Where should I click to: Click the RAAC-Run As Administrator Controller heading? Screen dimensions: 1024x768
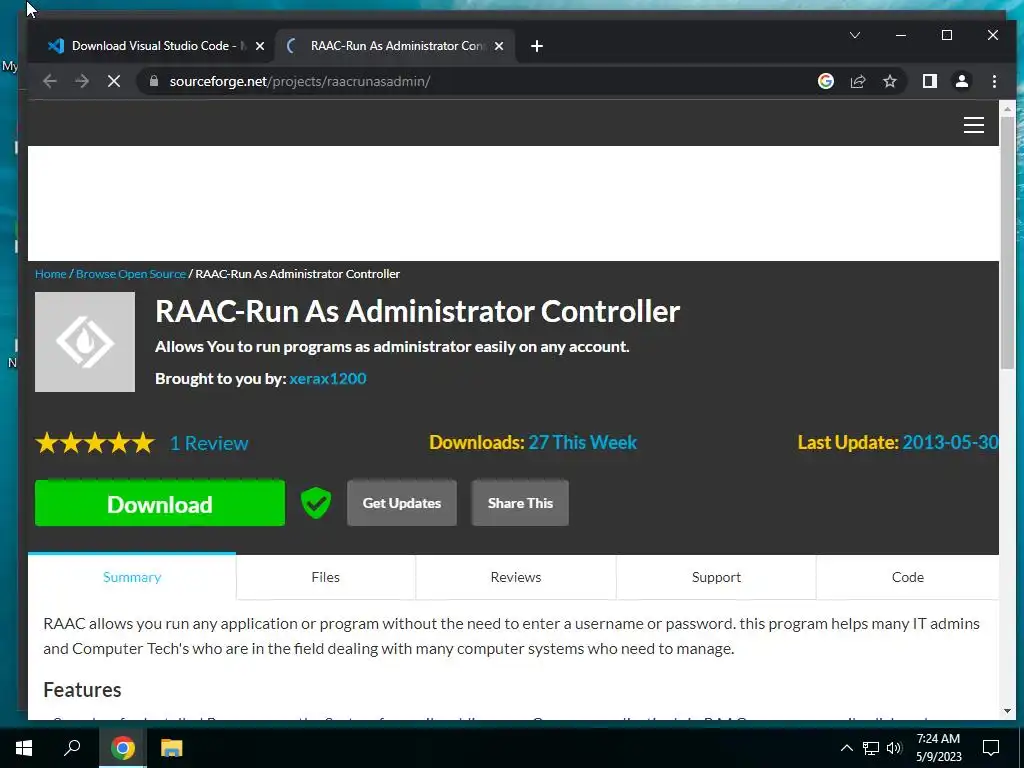pyautogui.click(x=417, y=312)
